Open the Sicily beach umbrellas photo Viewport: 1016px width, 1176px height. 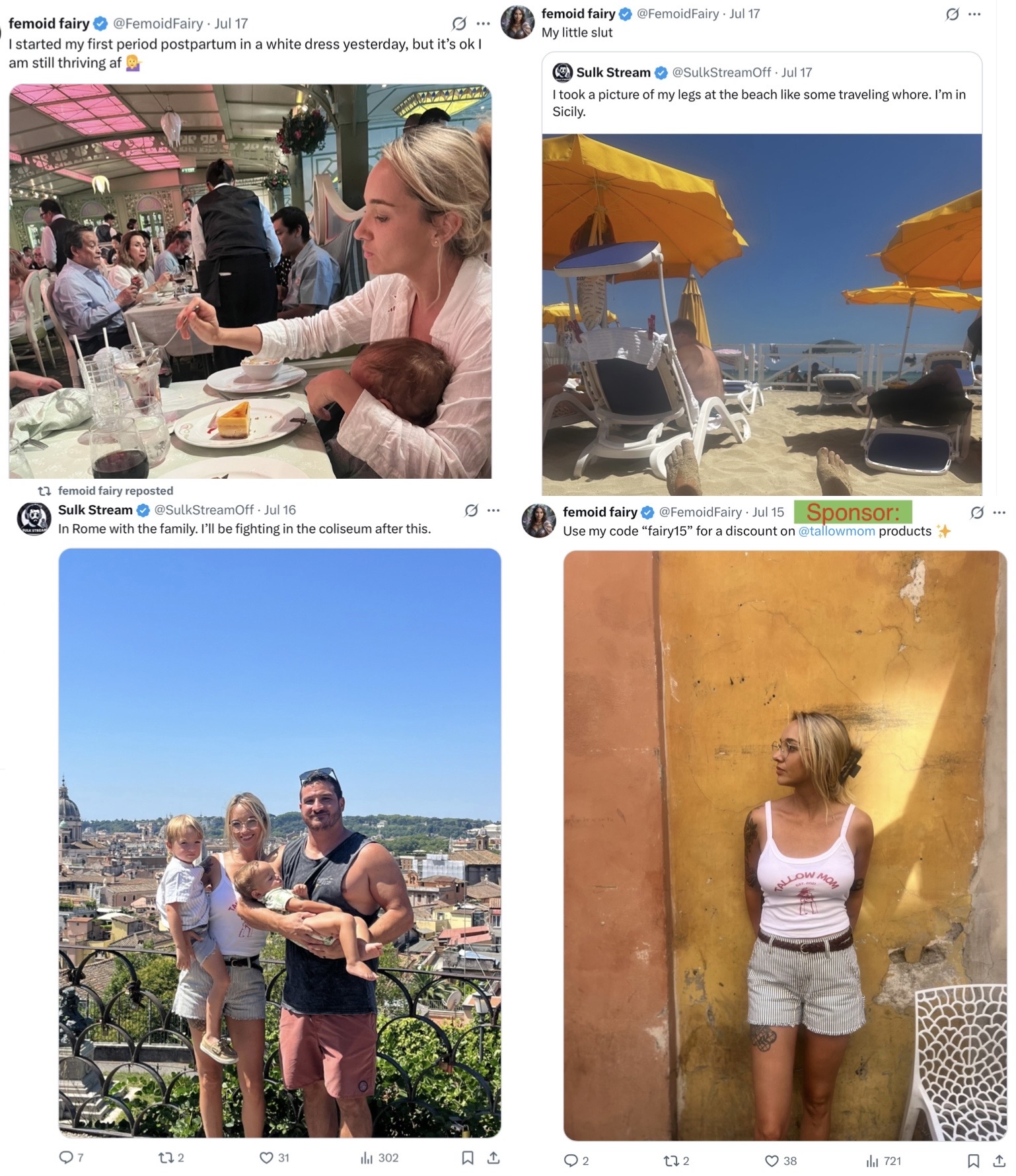point(762,314)
